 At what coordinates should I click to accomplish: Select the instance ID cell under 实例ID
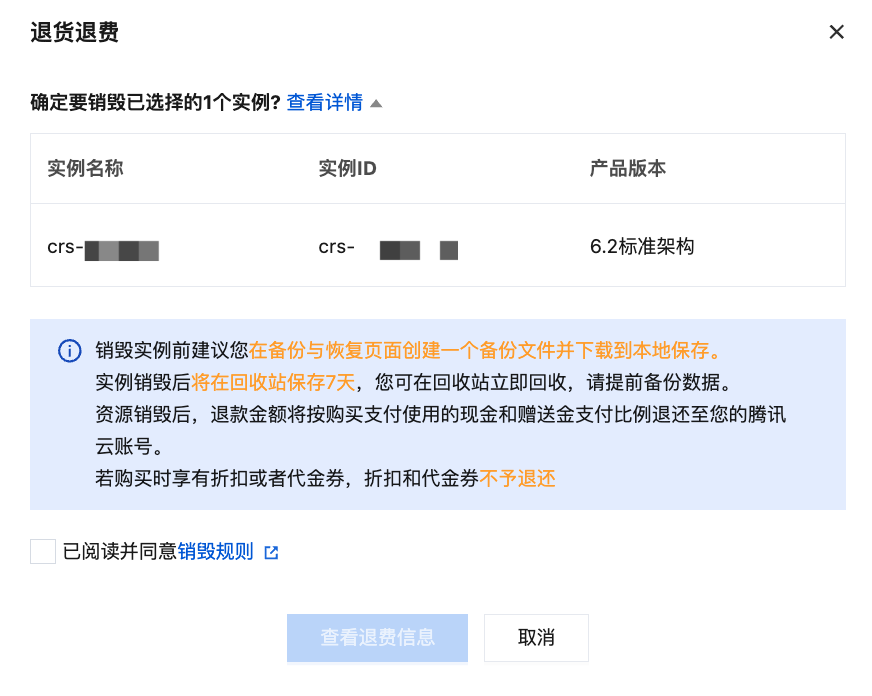click(x=388, y=247)
